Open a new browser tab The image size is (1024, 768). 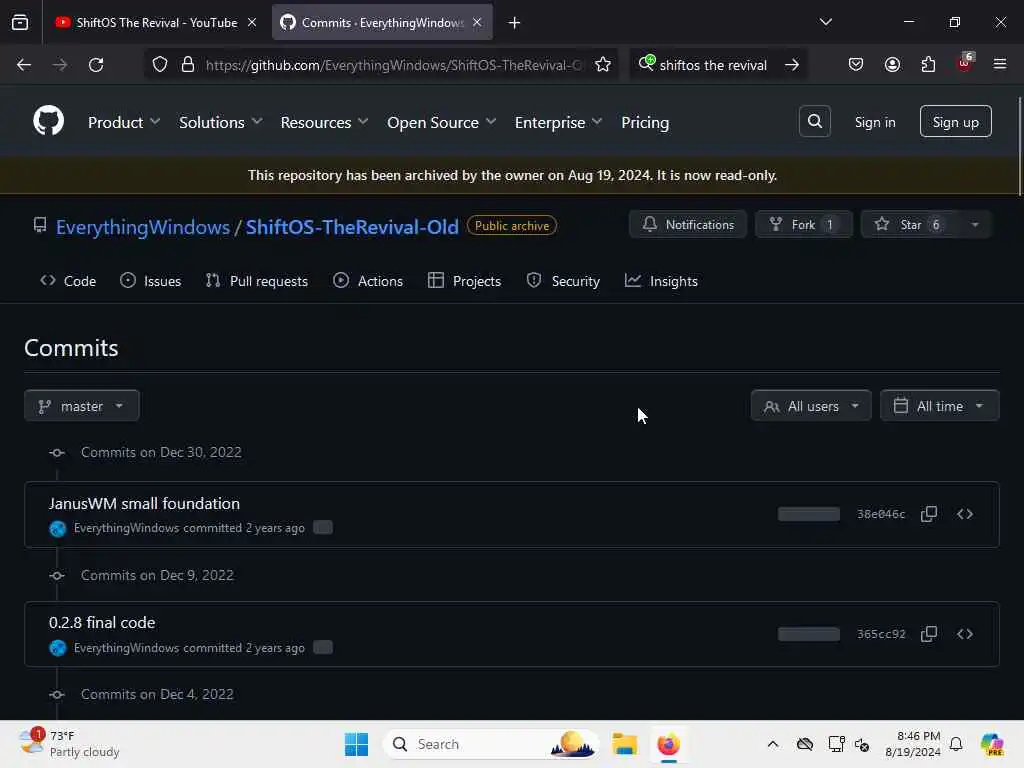515,23
